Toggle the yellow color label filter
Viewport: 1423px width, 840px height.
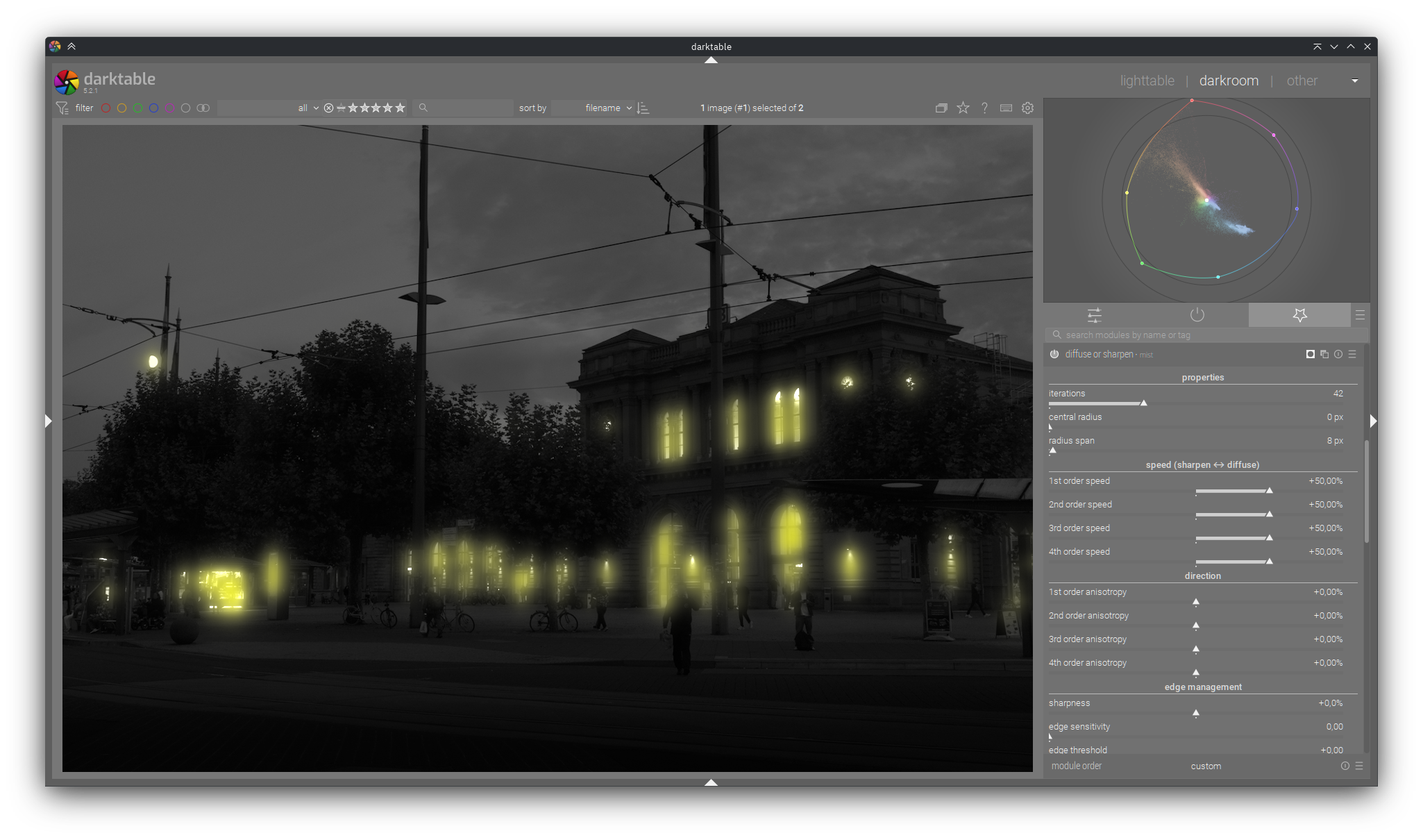pyautogui.click(x=121, y=108)
